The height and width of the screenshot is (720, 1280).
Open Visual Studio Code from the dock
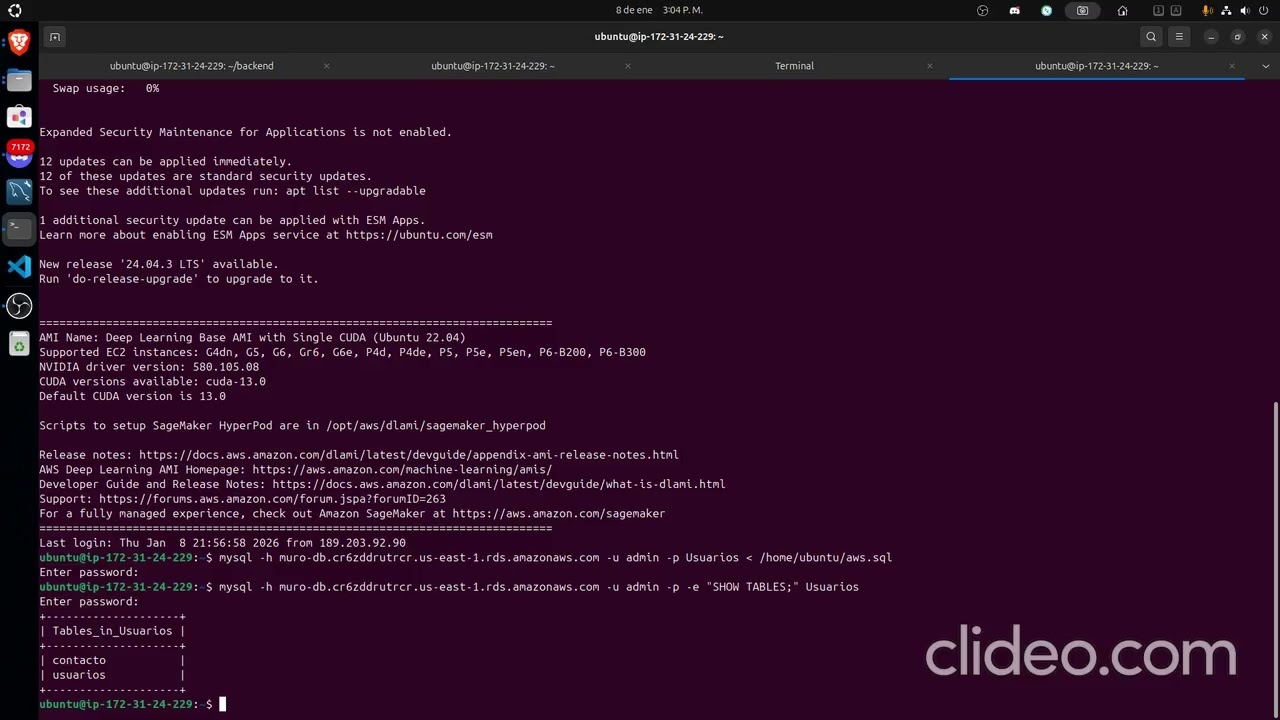19,266
